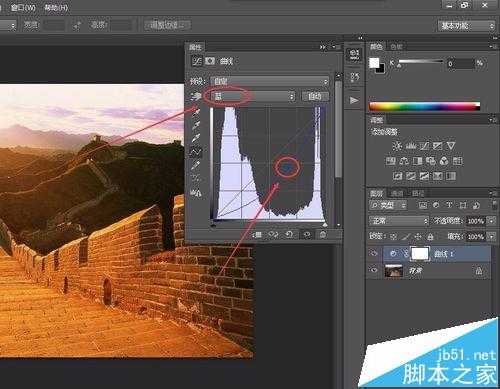Click the K grayscale slider
Viewport: 500px width, 389px height.
click(421, 62)
